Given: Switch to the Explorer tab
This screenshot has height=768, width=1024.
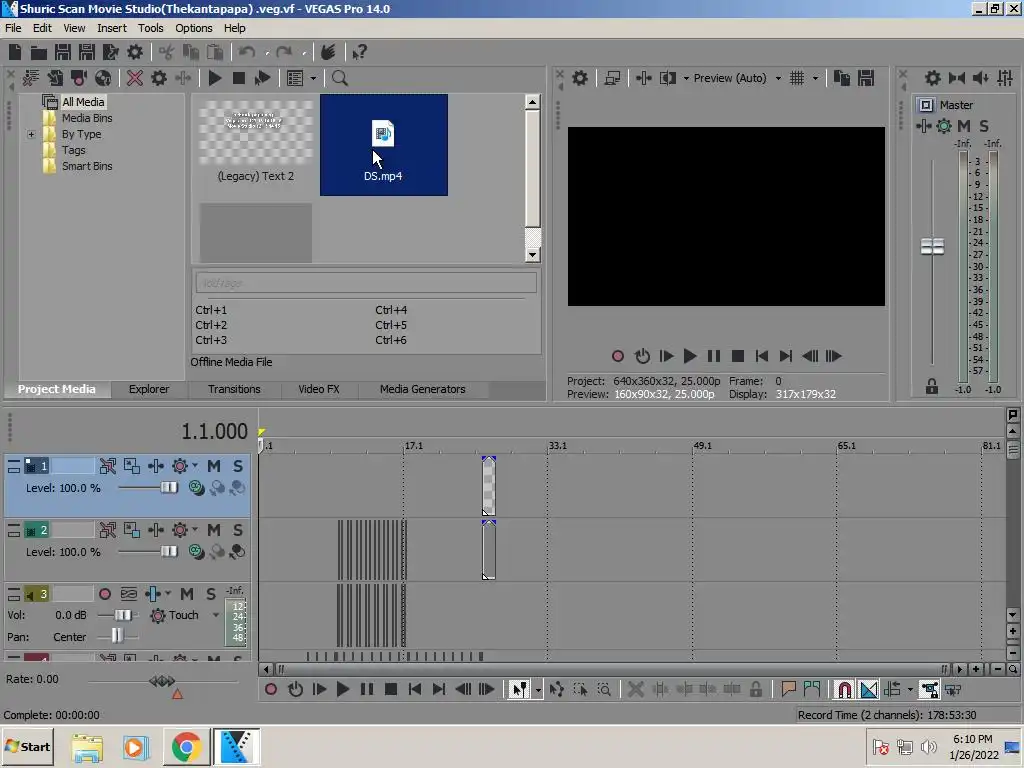Looking at the screenshot, I should click(x=149, y=389).
